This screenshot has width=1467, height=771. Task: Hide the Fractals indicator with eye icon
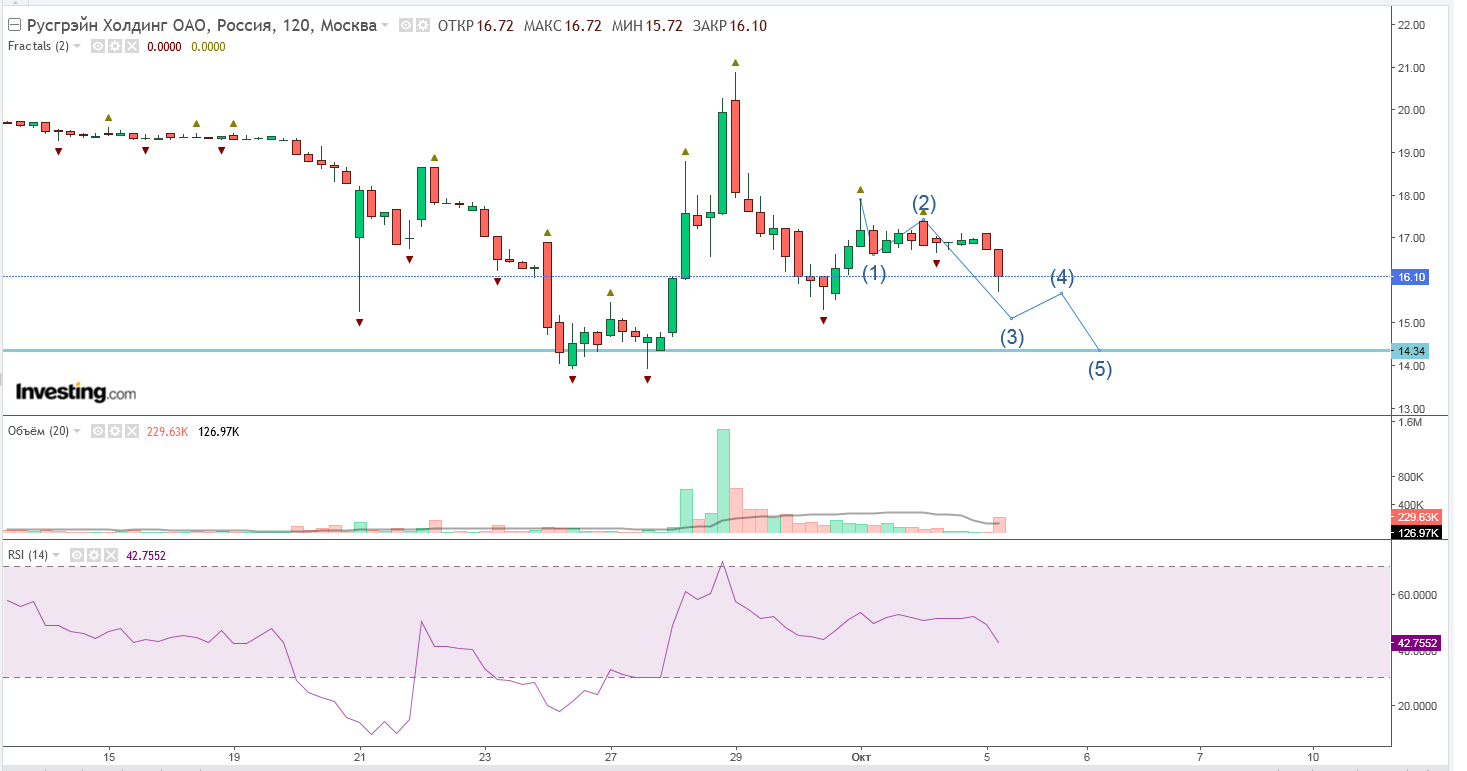(x=98, y=46)
